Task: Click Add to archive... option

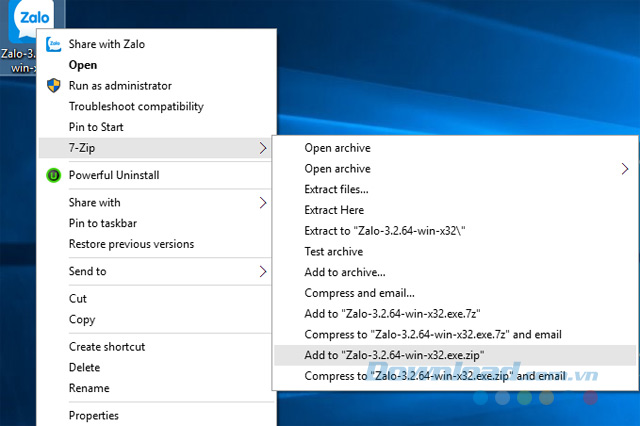Action: click(x=344, y=272)
